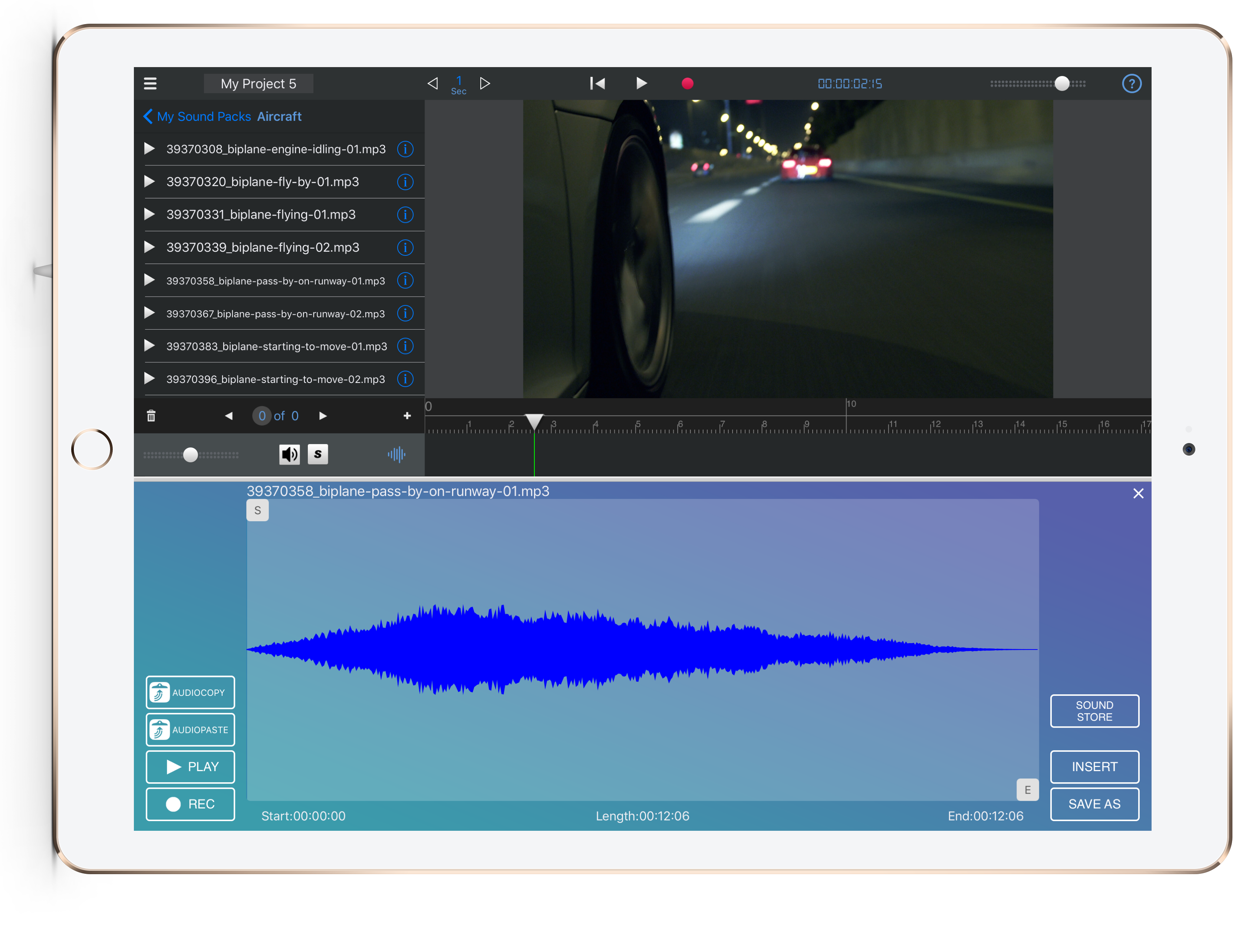This screenshot has height=952, width=1248.
Task: Click the record button in top toolbar
Action: (688, 83)
